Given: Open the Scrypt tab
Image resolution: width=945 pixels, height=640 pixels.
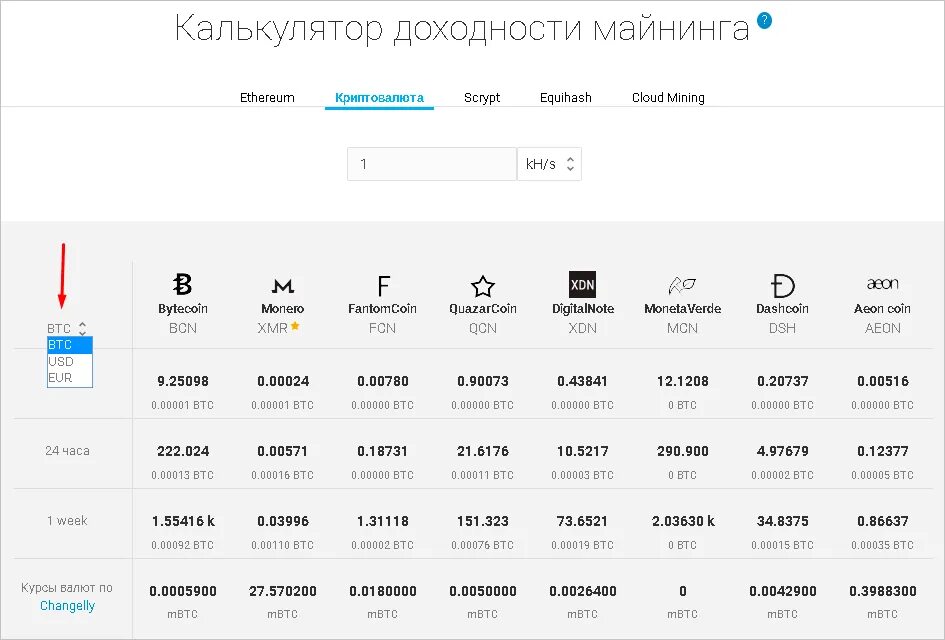Looking at the screenshot, I should coord(482,98).
